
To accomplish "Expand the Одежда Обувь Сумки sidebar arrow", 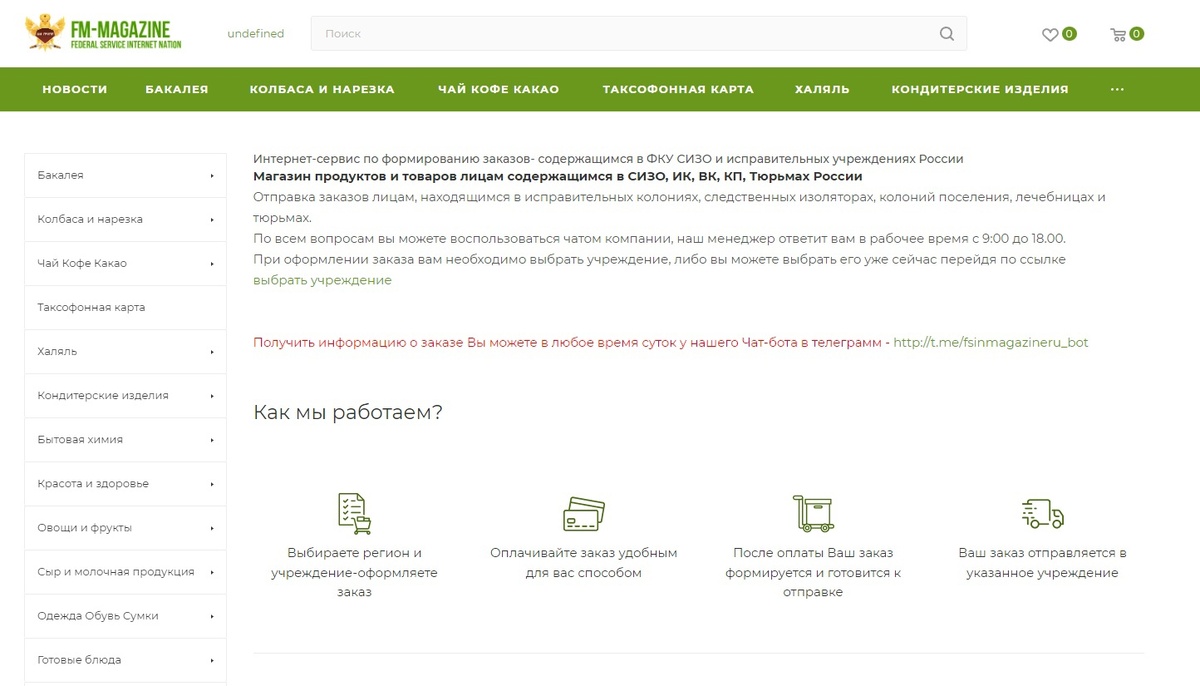I will 212,616.
